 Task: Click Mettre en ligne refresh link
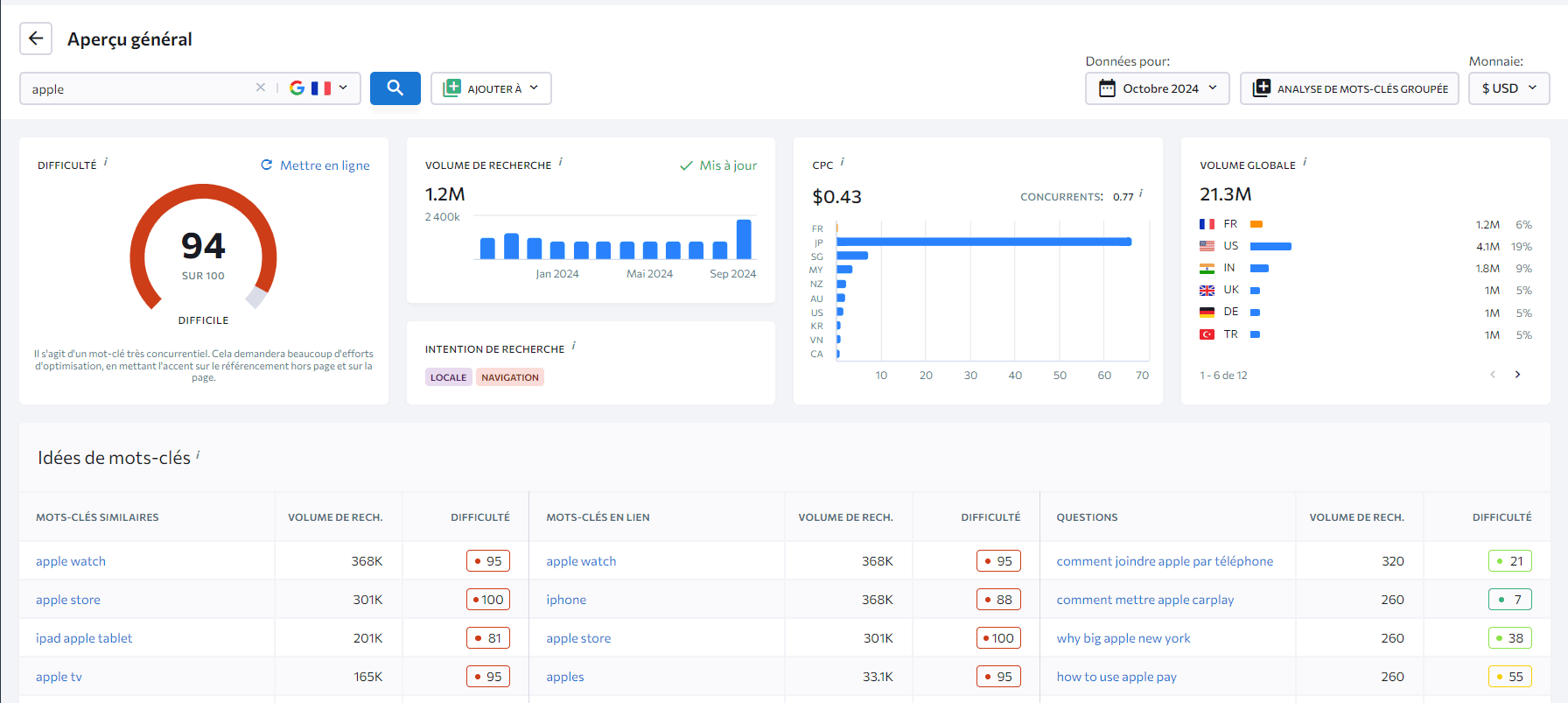(315, 165)
